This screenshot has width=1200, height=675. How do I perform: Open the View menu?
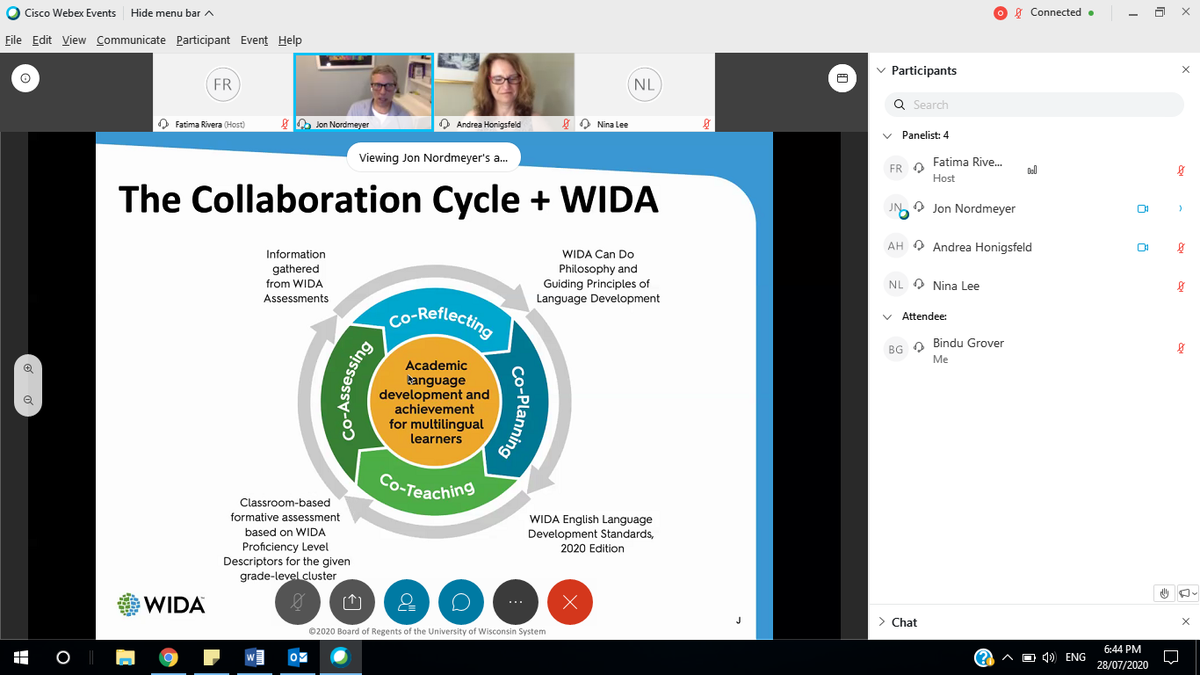pos(74,40)
